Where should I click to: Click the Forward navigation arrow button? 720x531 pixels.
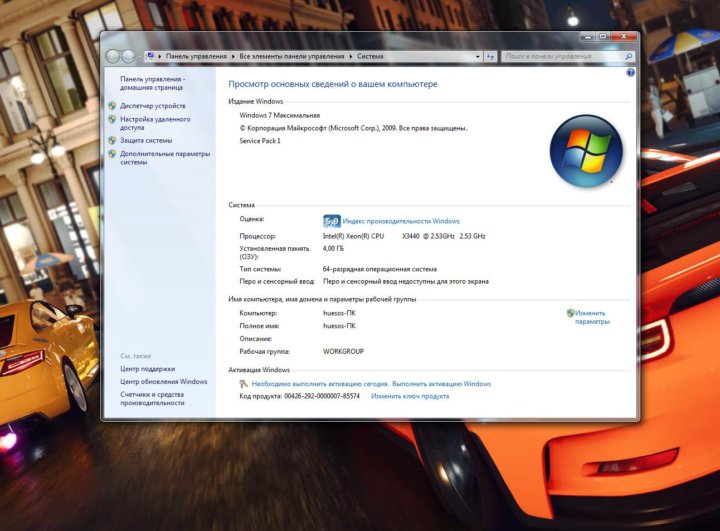[128, 56]
